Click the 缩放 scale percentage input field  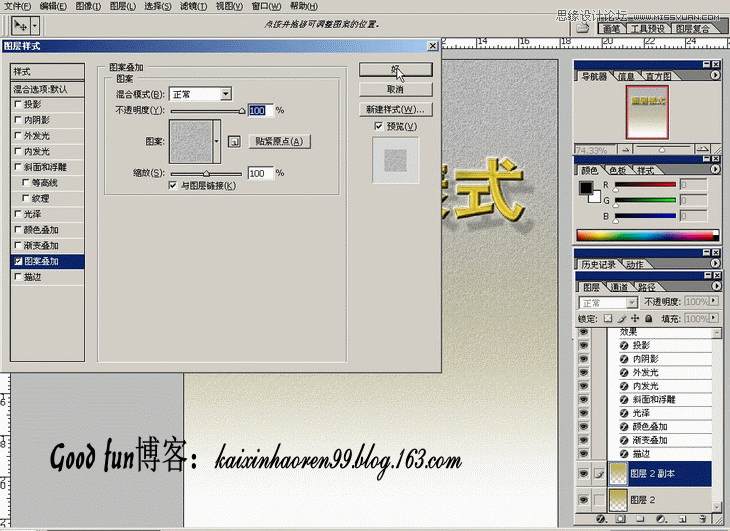coord(260,173)
